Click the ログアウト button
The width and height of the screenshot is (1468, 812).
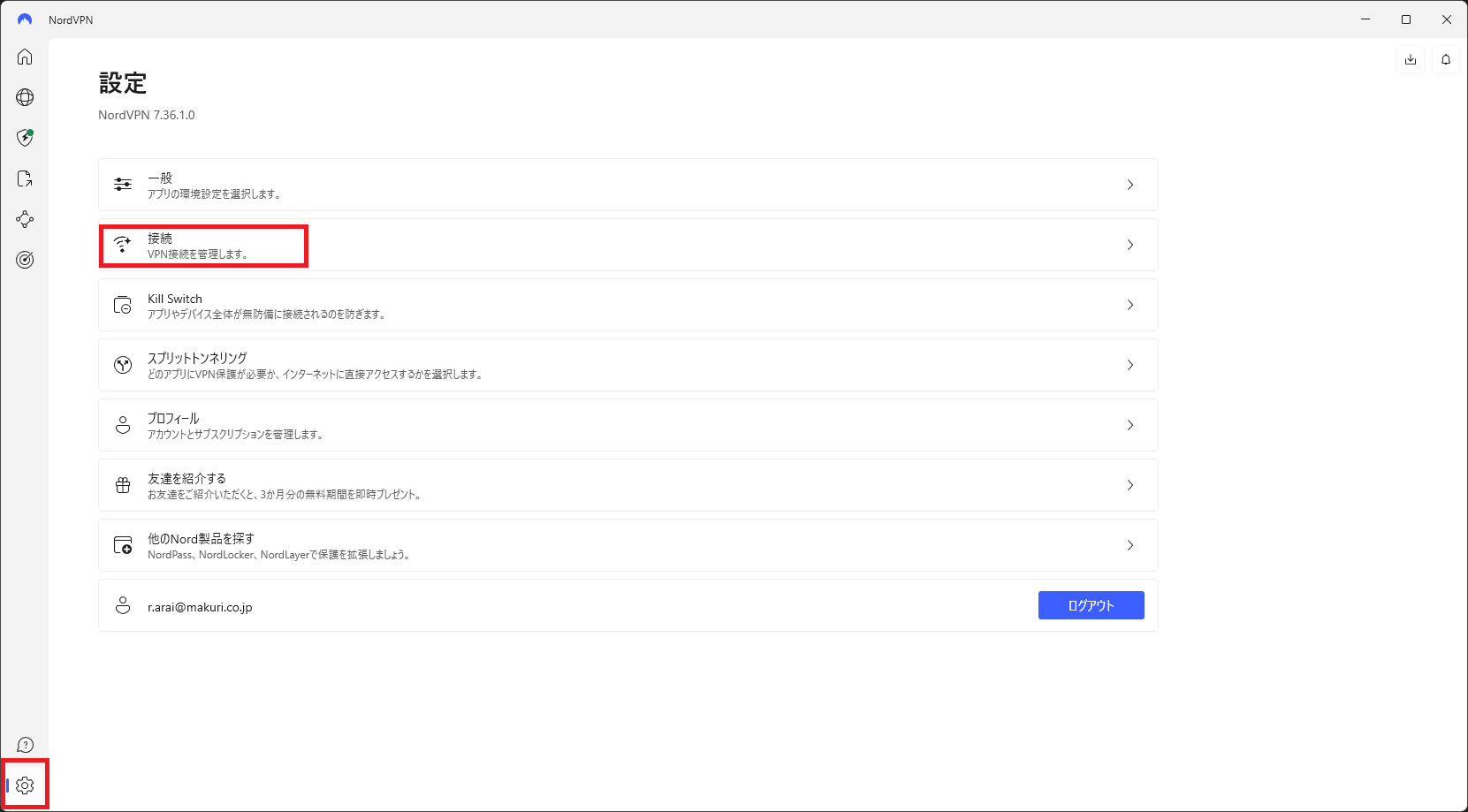pos(1091,605)
